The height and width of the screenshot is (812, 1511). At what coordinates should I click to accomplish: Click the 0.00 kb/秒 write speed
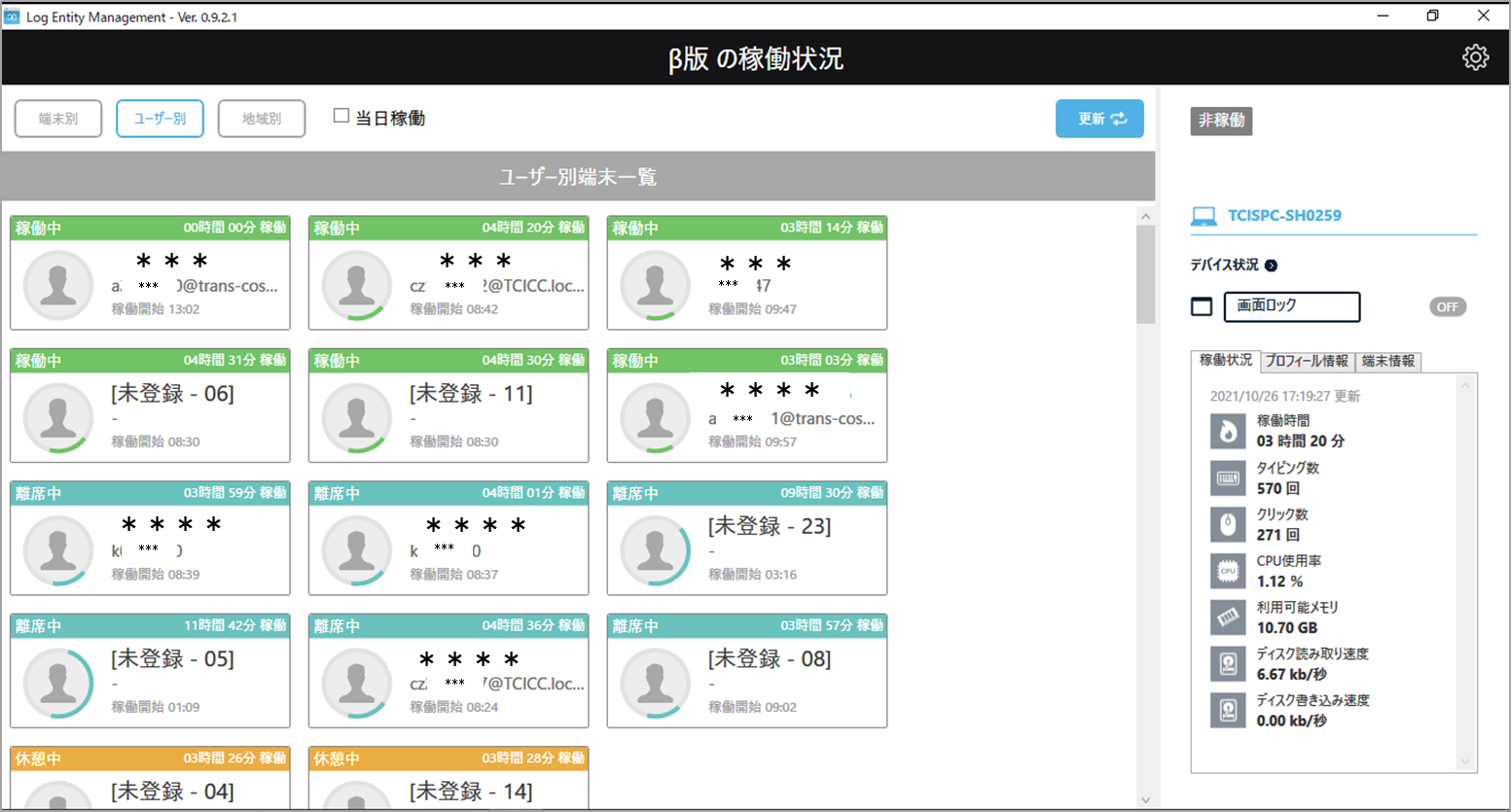click(x=1292, y=722)
